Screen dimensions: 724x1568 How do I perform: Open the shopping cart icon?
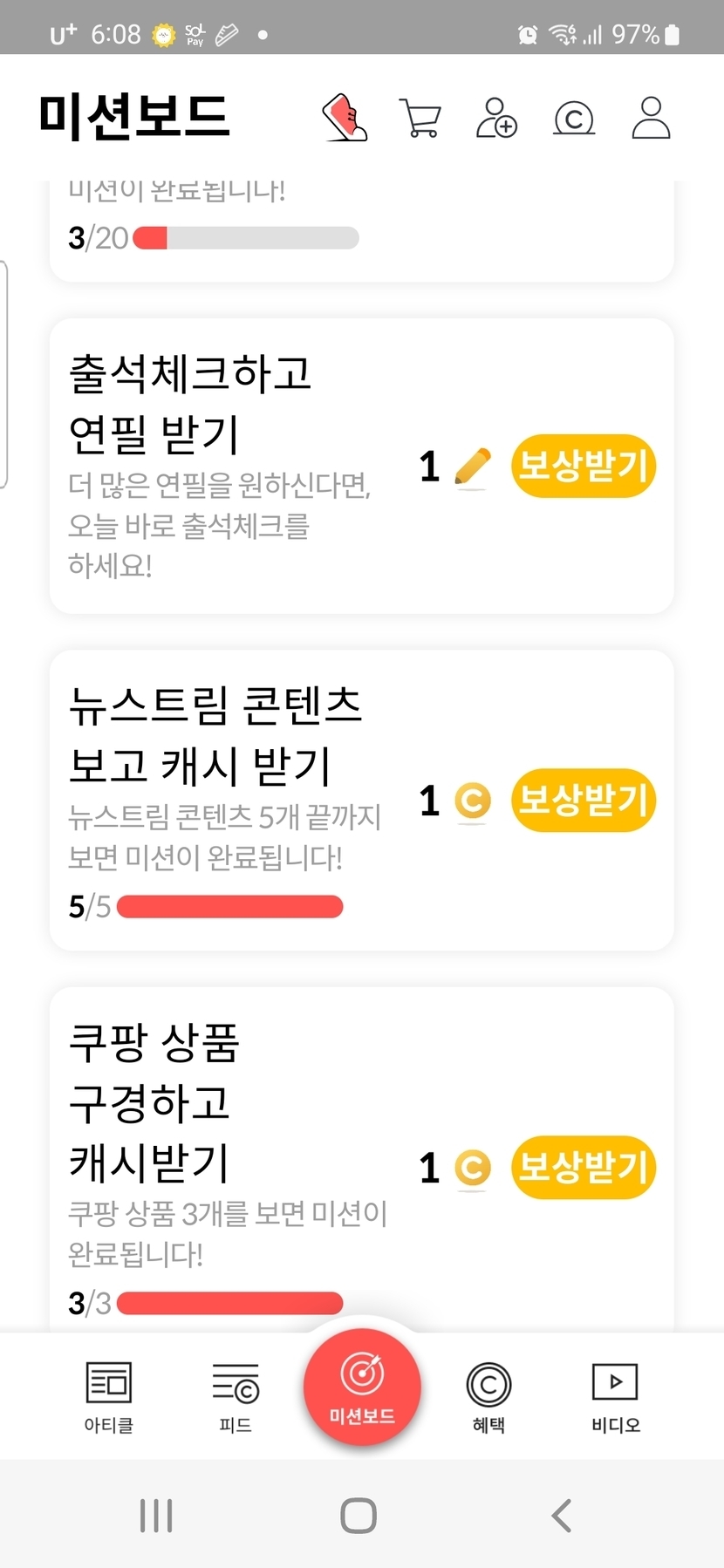pos(420,118)
